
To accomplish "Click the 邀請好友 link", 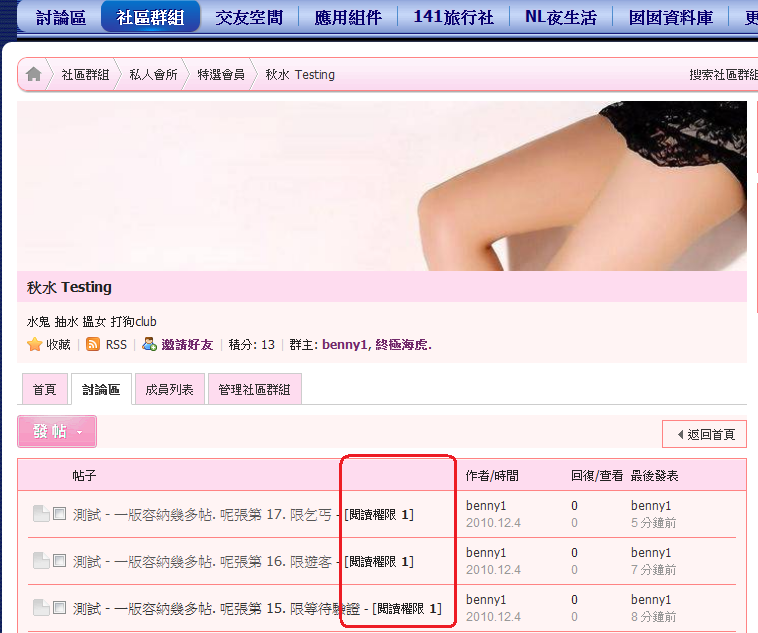I will [187, 344].
